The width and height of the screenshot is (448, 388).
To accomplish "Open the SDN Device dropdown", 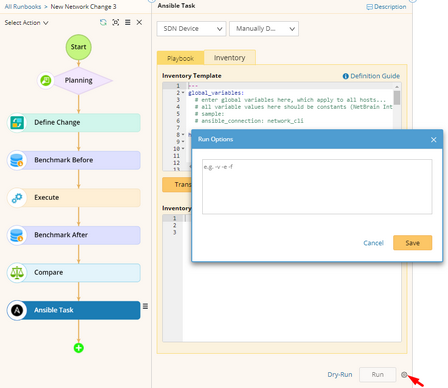I will coord(191,29).
